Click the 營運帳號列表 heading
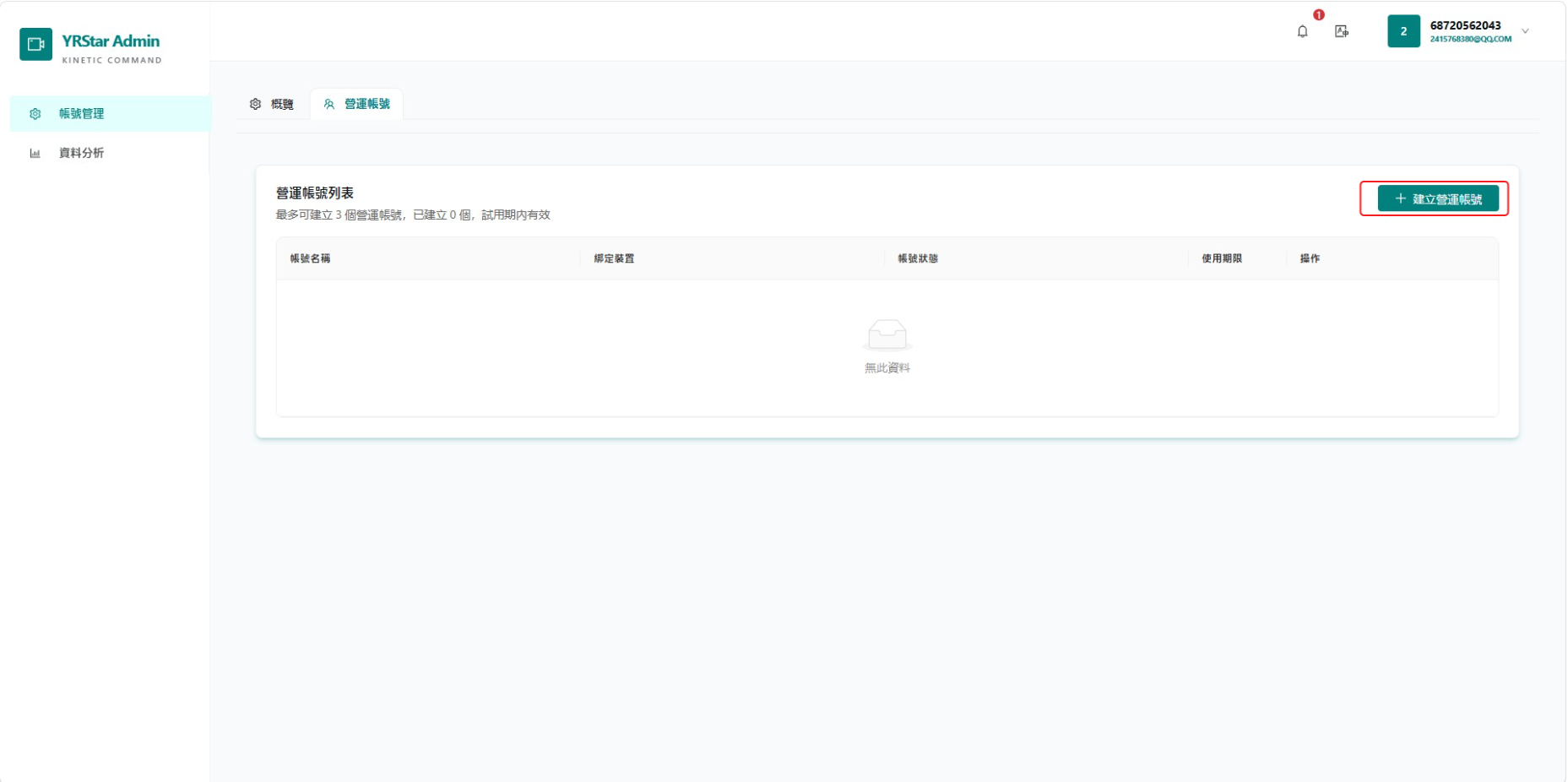This screenshot has height=782, width=1568. click(x=315, y=193)
